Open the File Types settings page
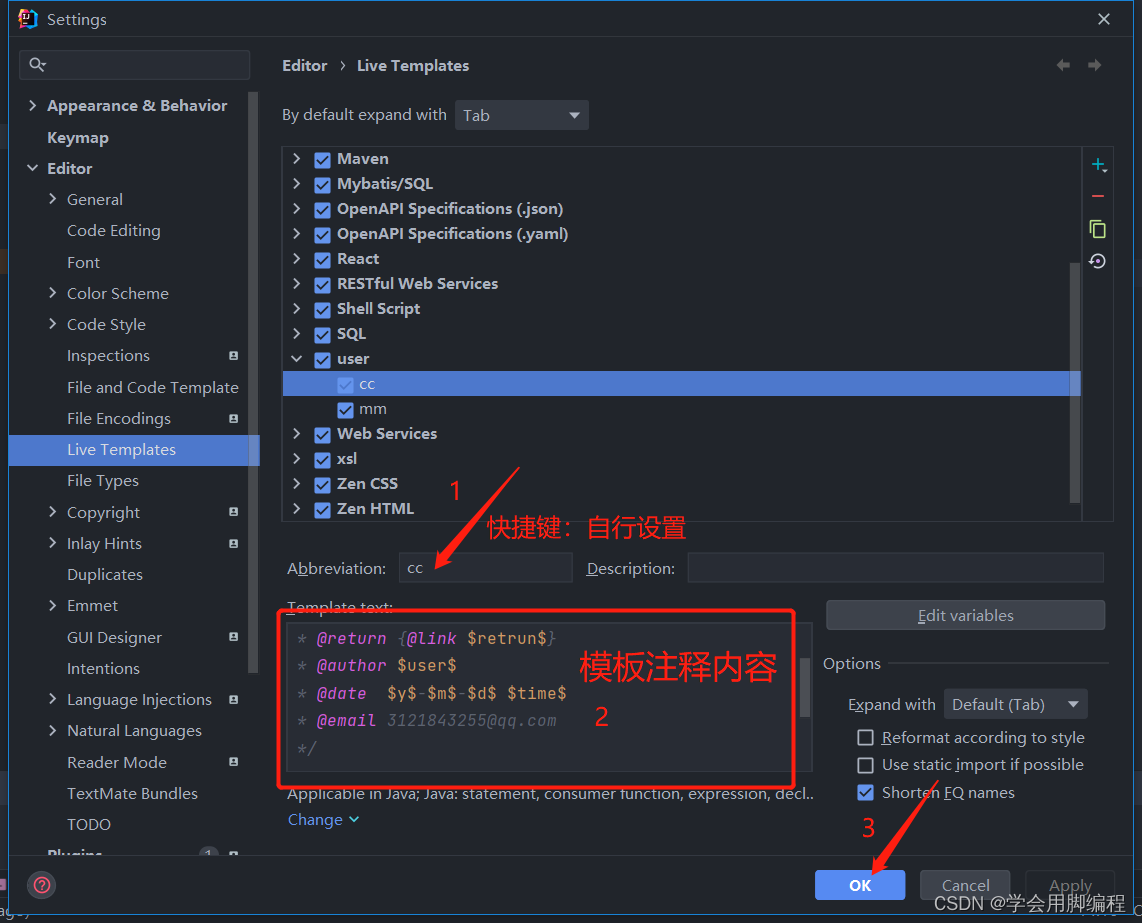Screen dimensions: 1142x923 [103, 481]
